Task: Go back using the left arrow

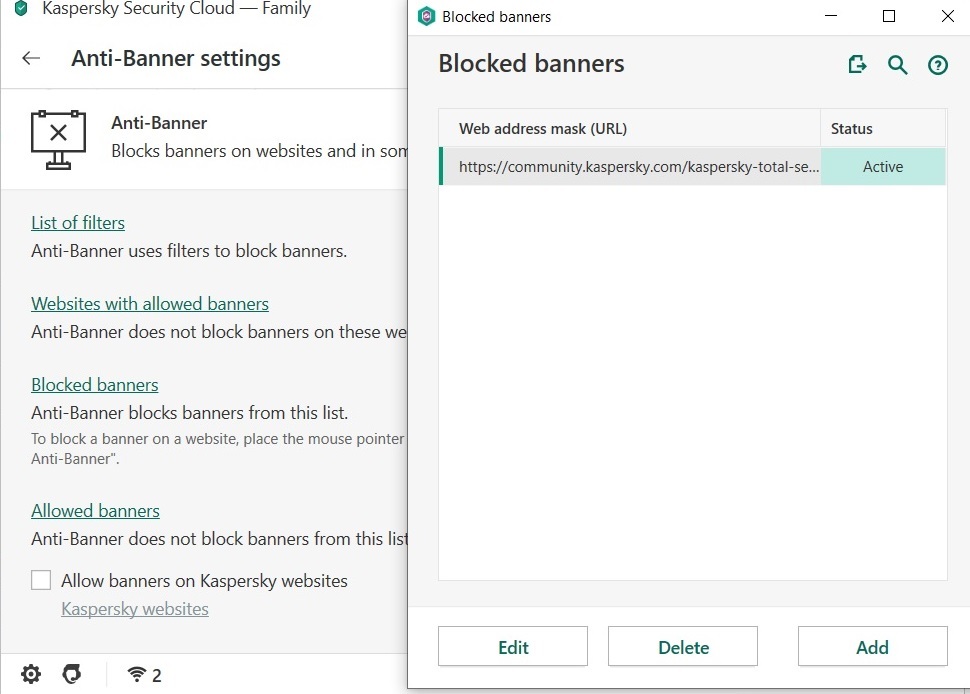Action: [31, 58]
